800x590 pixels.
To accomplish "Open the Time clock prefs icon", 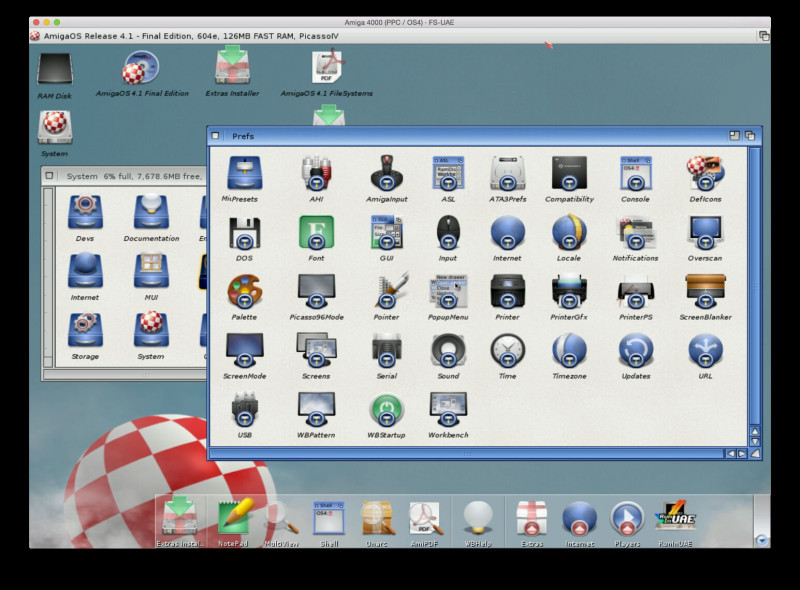I will 508,351.
